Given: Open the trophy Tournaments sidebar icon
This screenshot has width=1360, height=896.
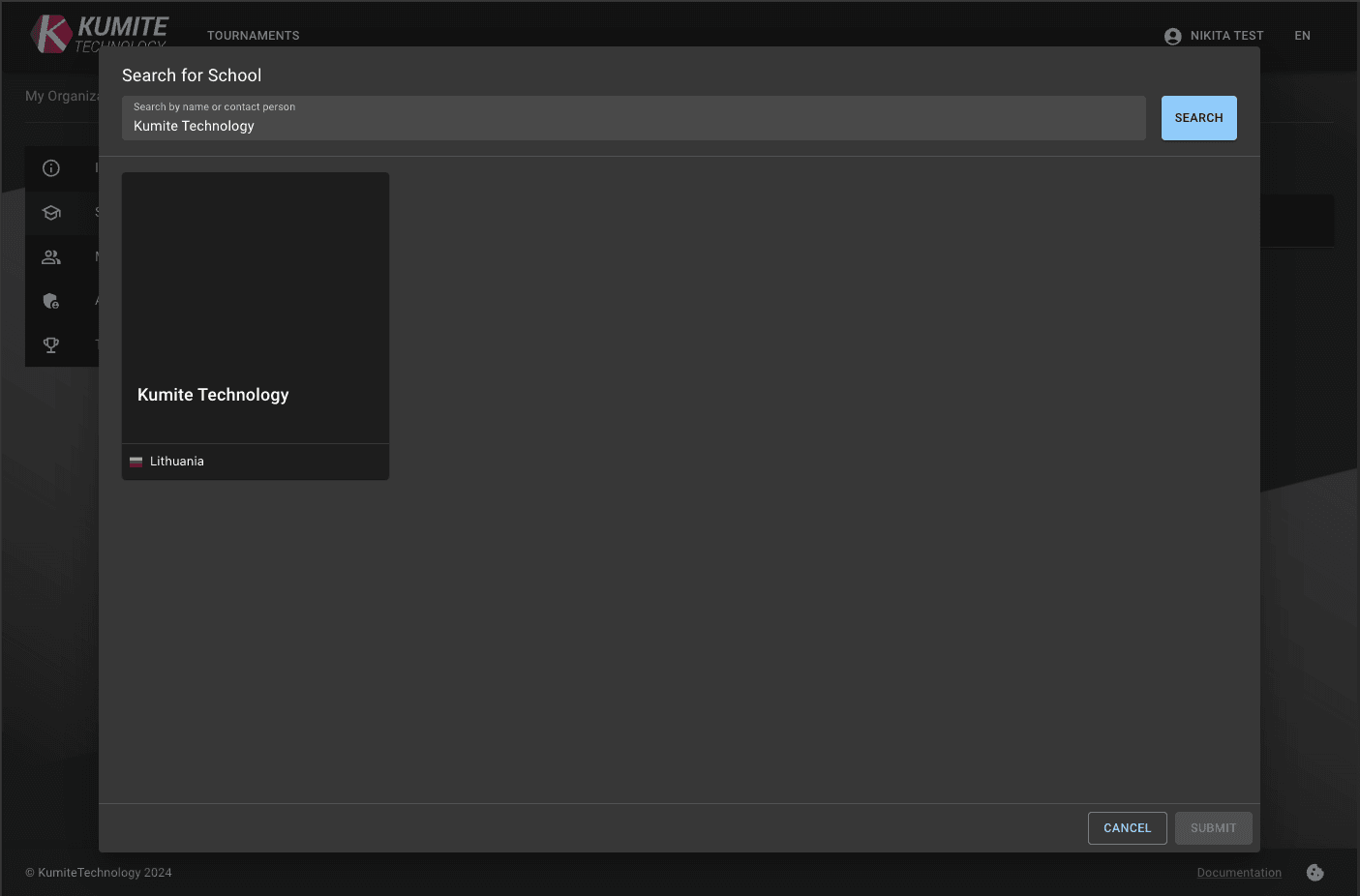Looking at the screenshot, I should 51,344.
